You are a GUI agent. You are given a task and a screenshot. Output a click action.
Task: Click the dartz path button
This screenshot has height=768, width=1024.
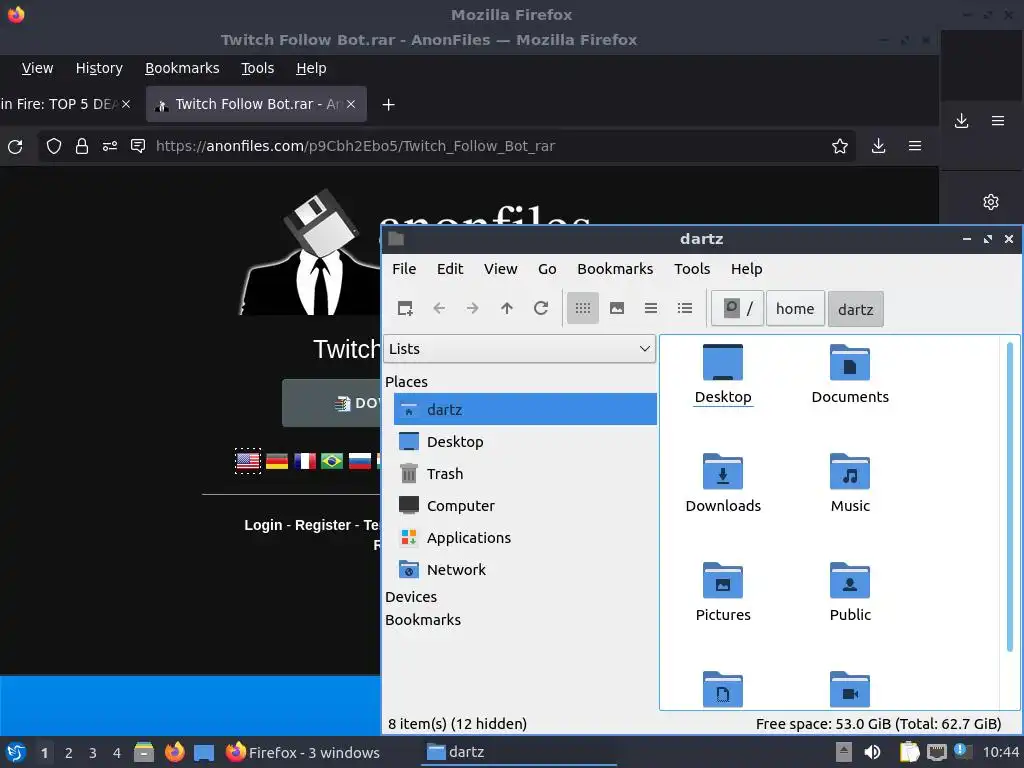(x=856, y=309)
